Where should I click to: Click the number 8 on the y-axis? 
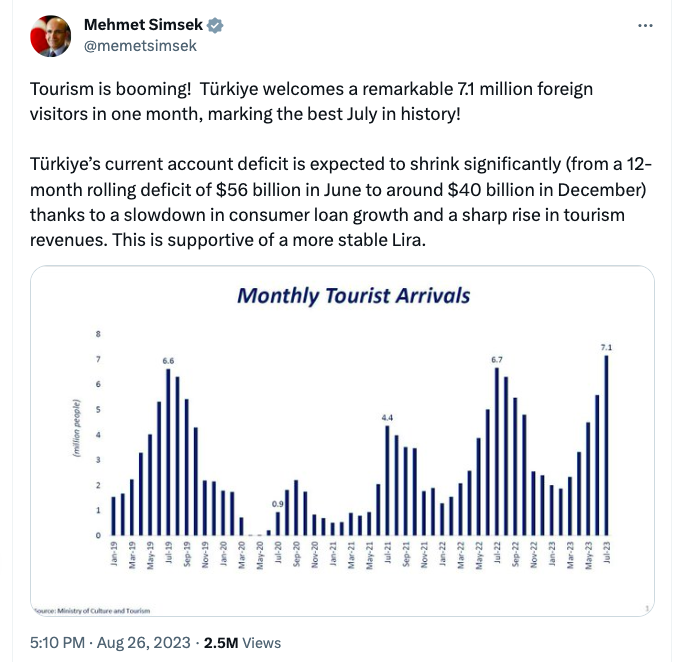click(x=98, y=333)
